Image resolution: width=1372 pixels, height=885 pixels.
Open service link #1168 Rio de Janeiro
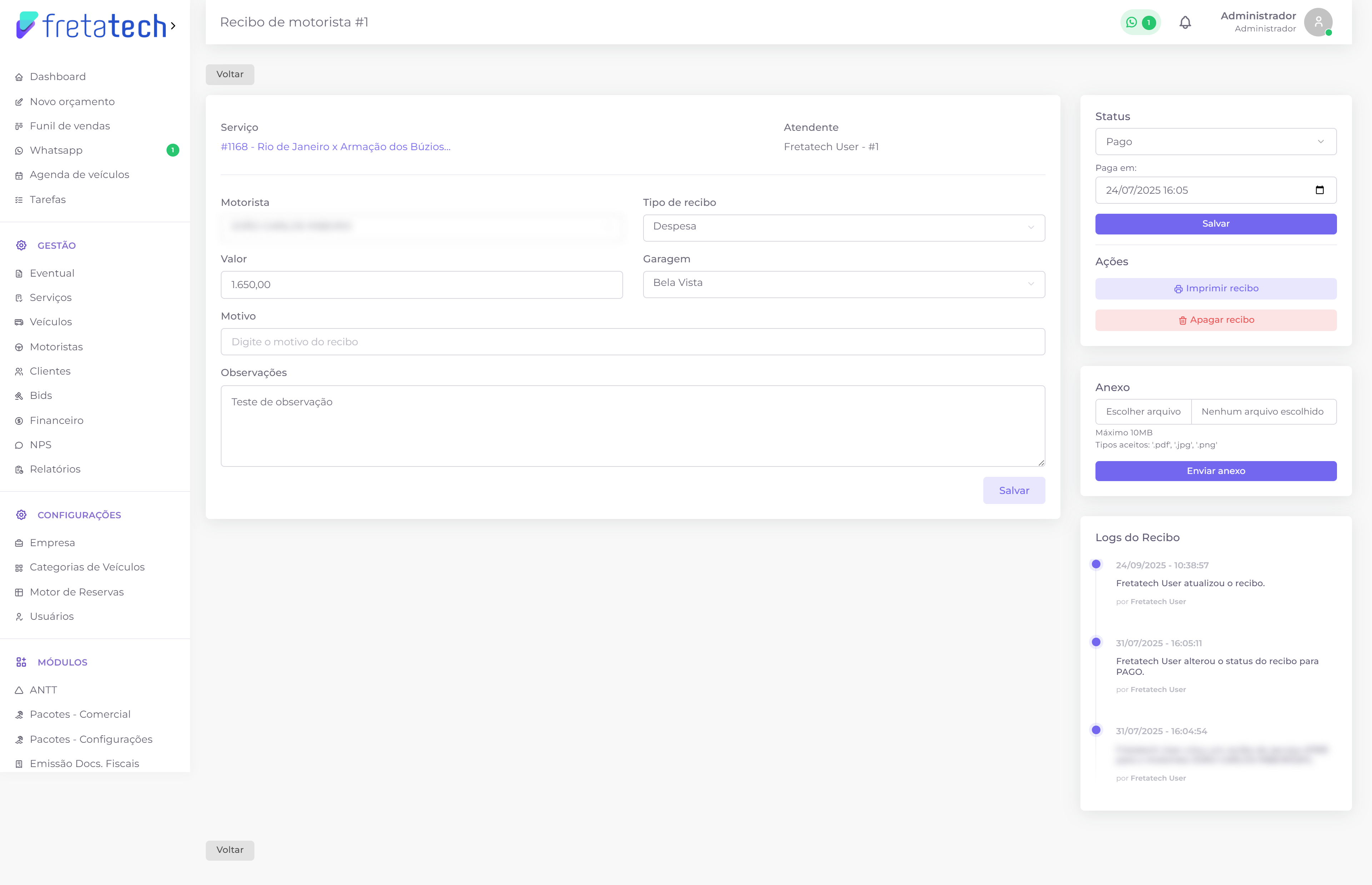335,147
